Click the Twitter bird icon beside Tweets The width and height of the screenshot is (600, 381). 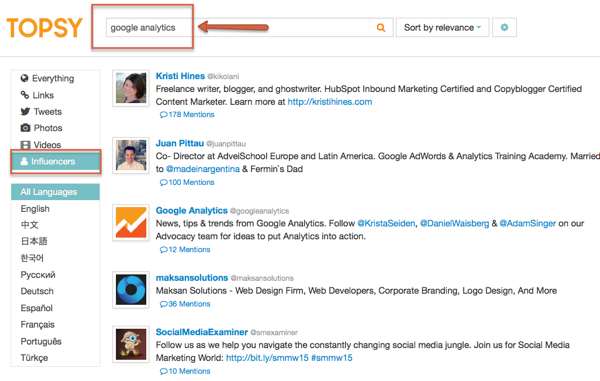click(25, 111)
